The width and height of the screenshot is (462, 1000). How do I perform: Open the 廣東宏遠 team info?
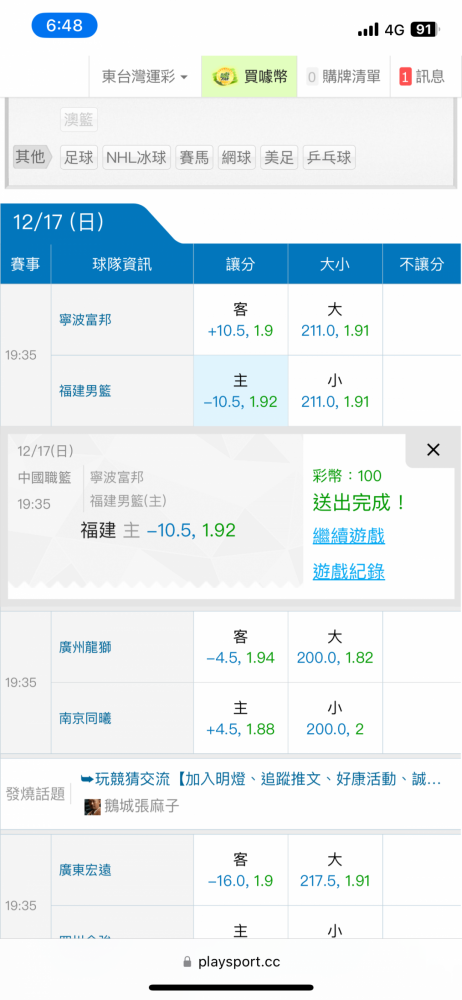click(85, 870)
